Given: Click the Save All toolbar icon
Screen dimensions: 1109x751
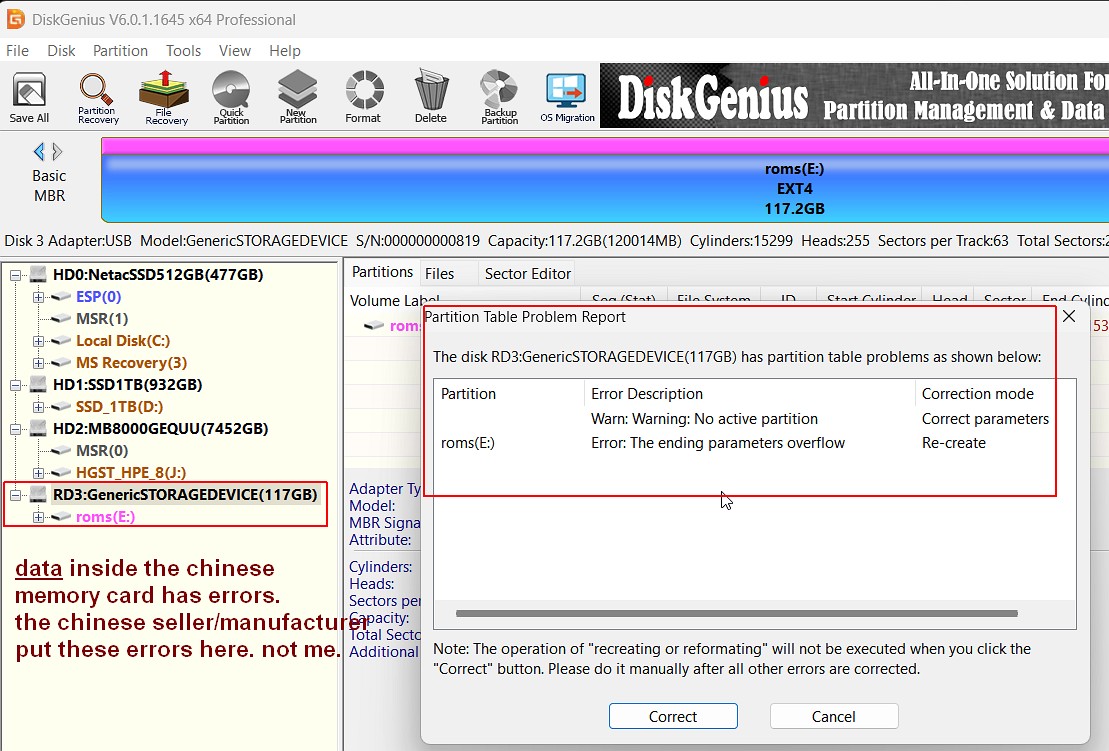Looking at the screenshot, I should point(29,97).
